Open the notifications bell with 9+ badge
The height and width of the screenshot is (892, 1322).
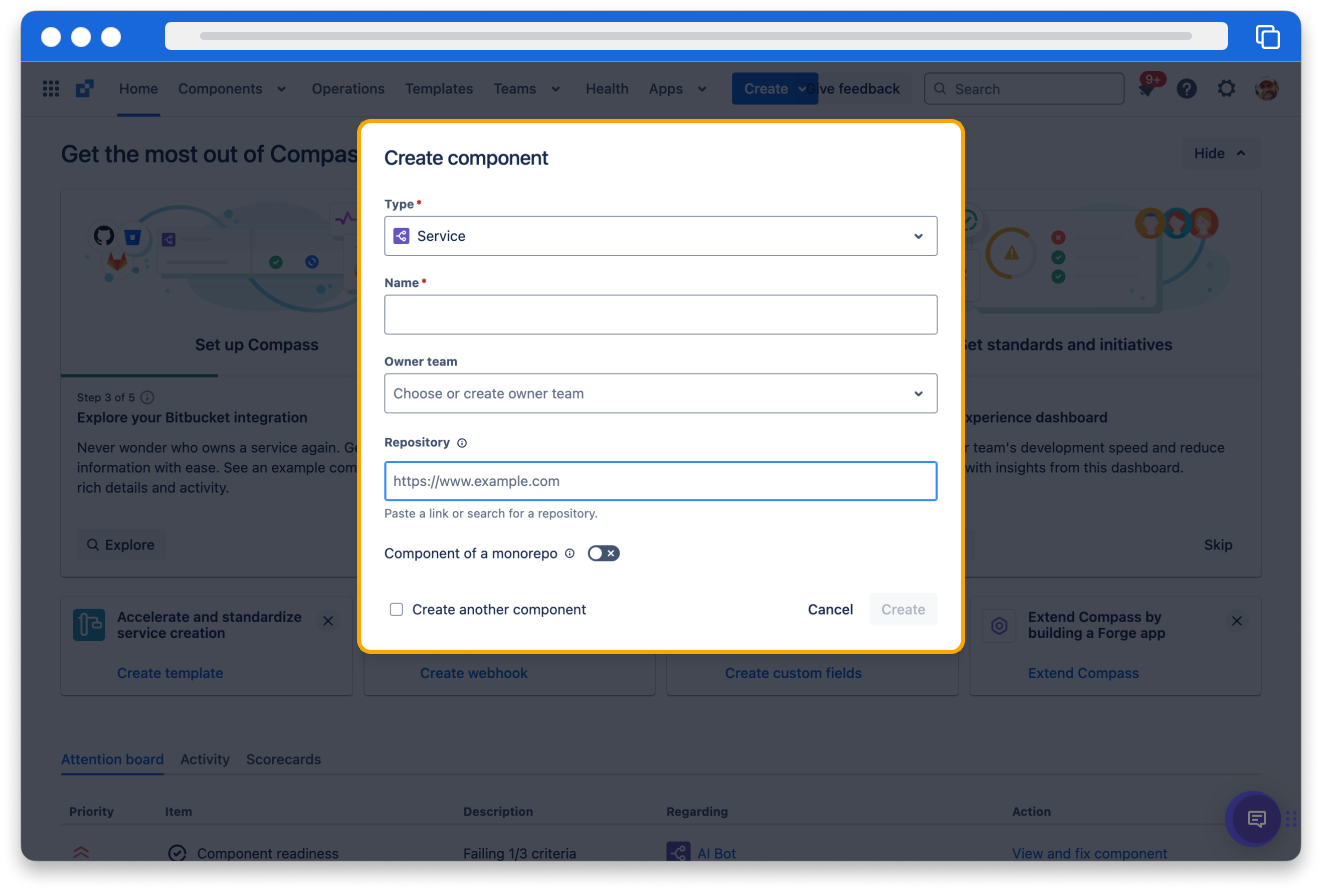(1147, 89)
